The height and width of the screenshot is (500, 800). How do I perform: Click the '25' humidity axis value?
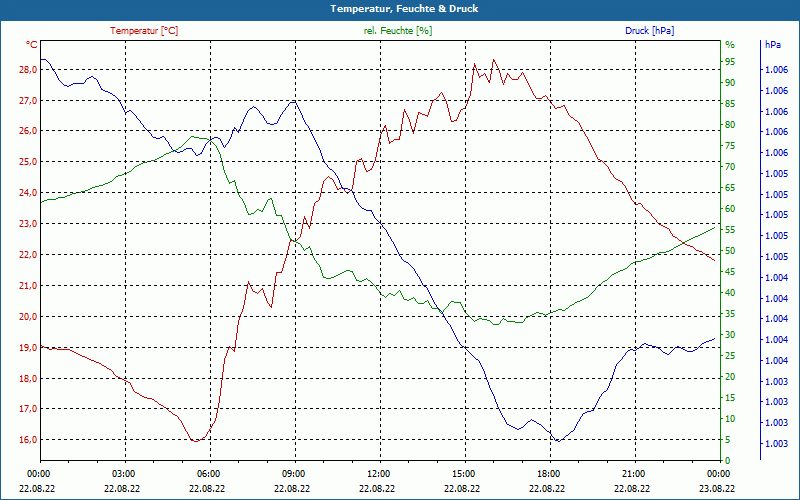pos(730,356)
